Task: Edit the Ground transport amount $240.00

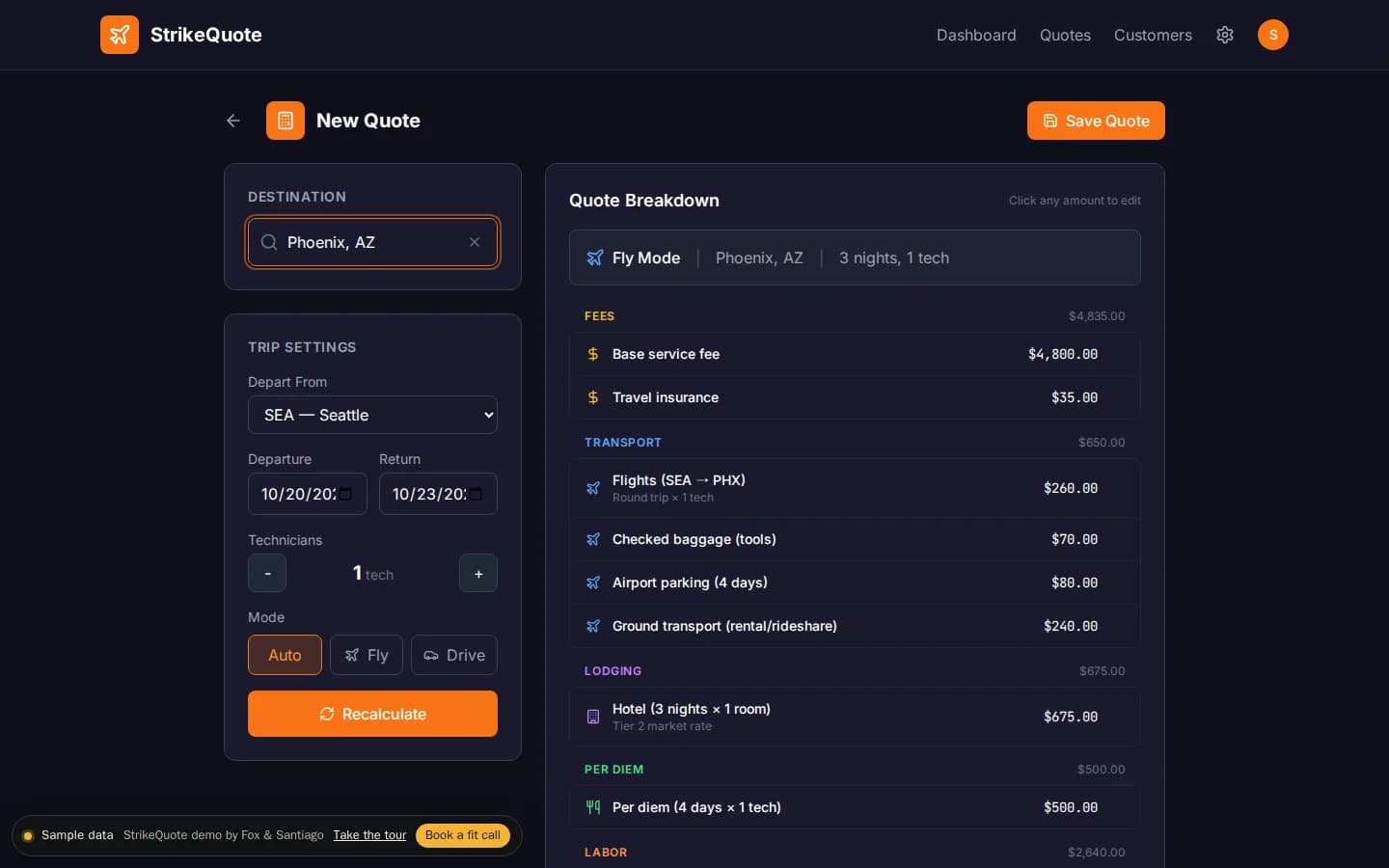Action: coord(1071,626)
